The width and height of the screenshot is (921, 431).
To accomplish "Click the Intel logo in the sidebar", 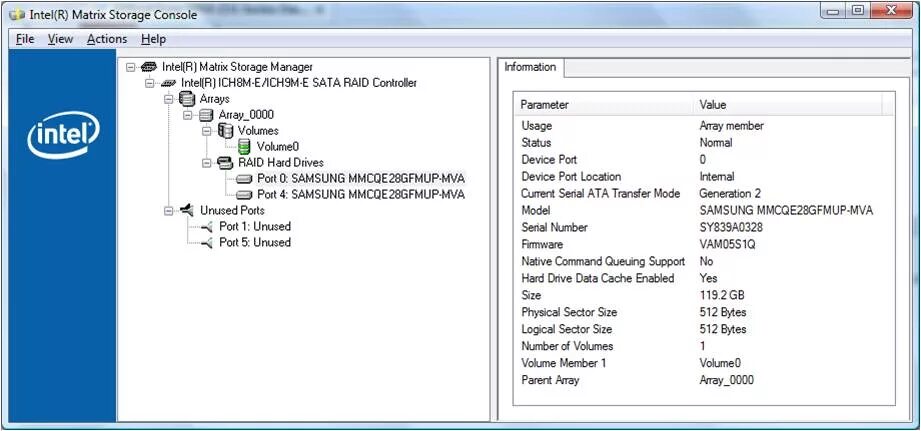I will coord(63,134).
